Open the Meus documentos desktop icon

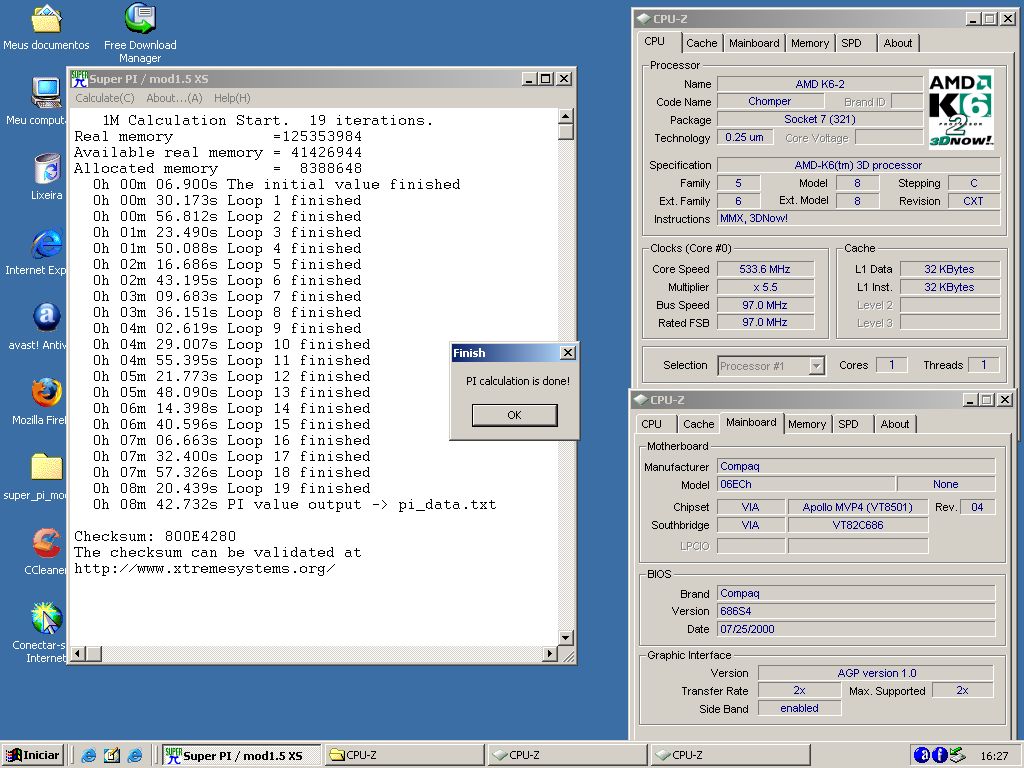pos(46,20)
